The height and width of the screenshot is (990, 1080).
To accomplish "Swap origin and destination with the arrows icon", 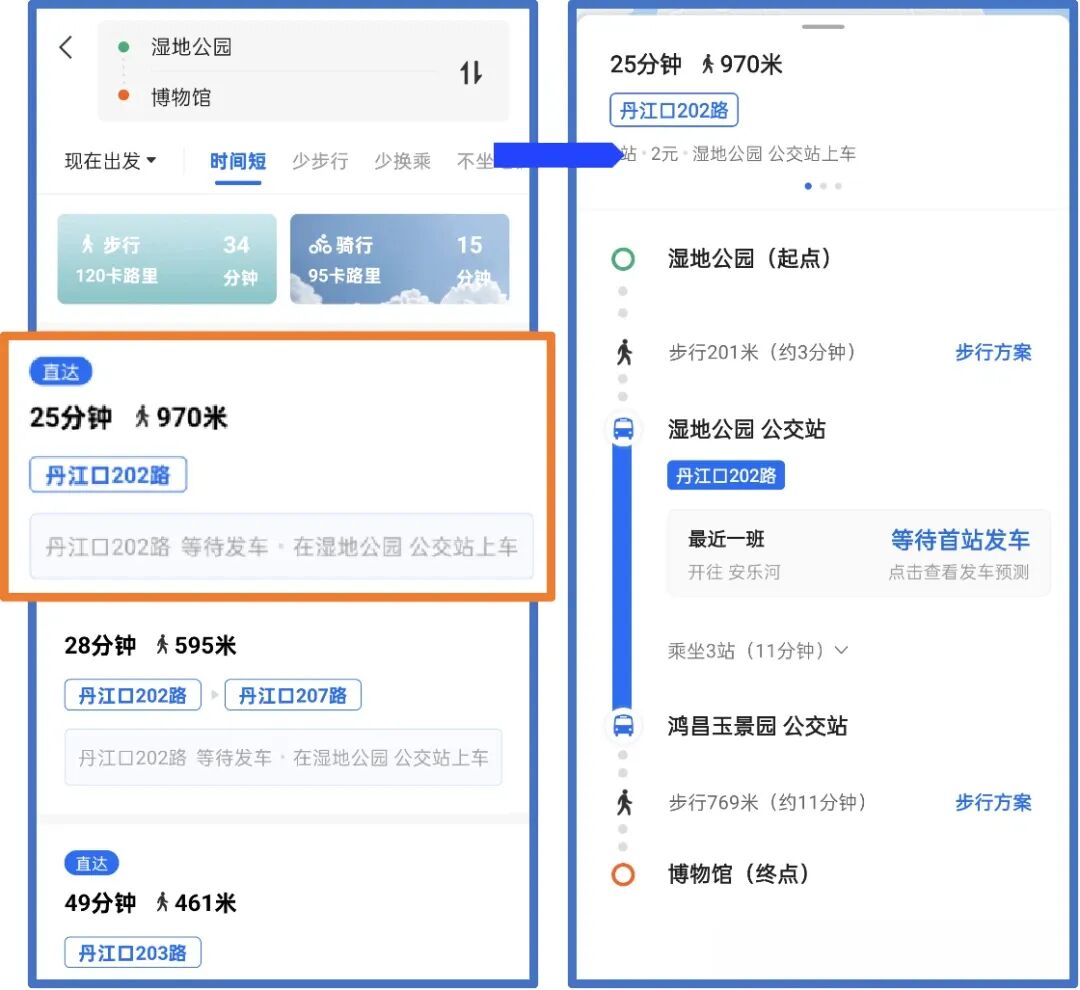I will (471, 72).
